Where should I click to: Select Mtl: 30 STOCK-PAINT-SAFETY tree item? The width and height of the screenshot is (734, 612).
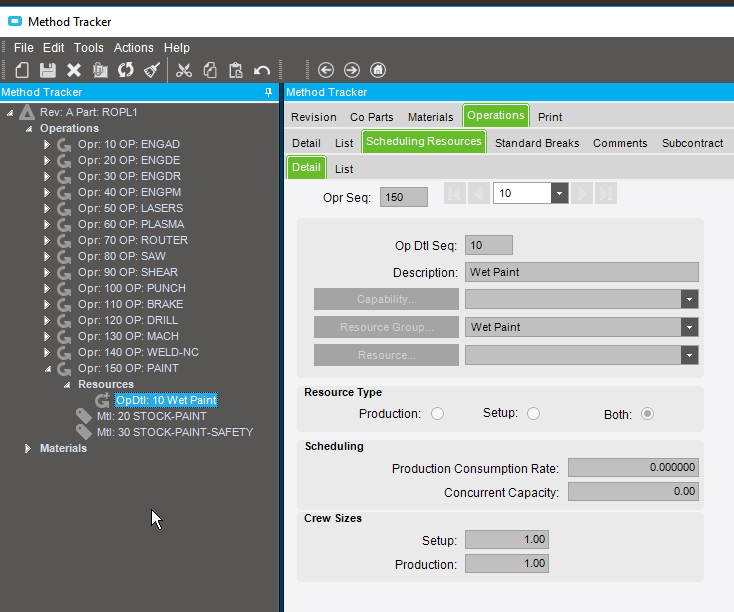pos(174,432)
